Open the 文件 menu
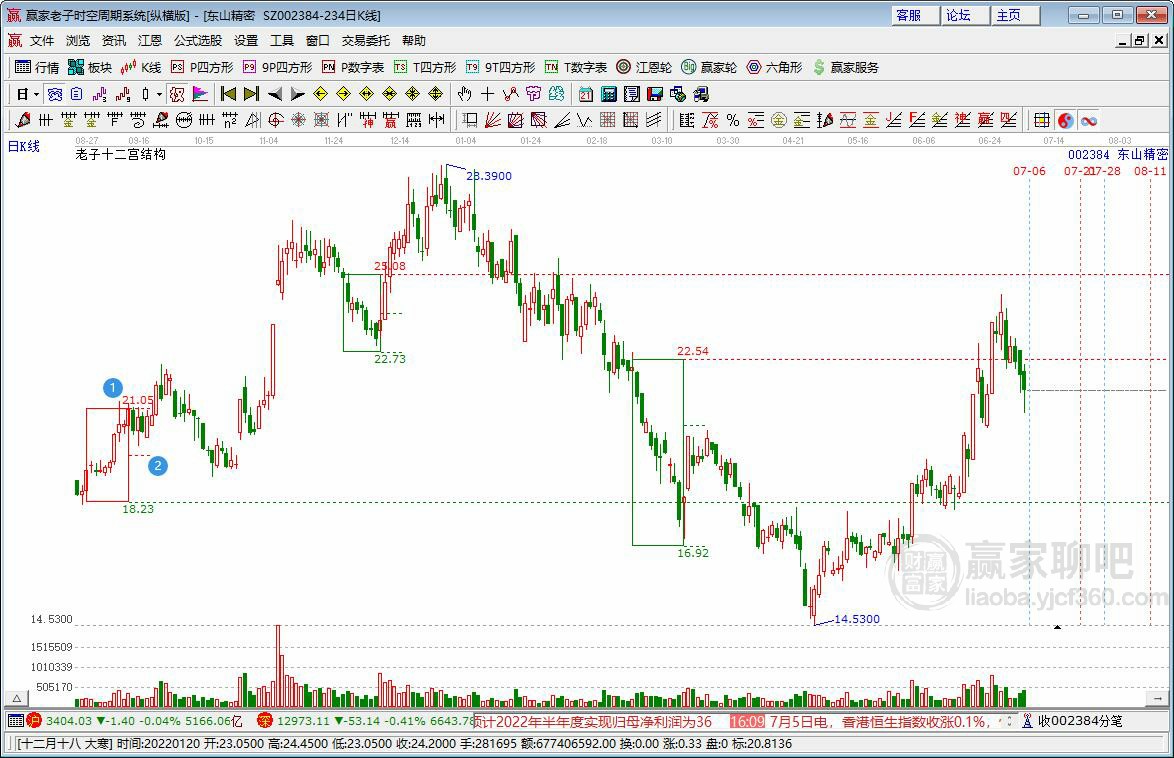 (42, 40)
